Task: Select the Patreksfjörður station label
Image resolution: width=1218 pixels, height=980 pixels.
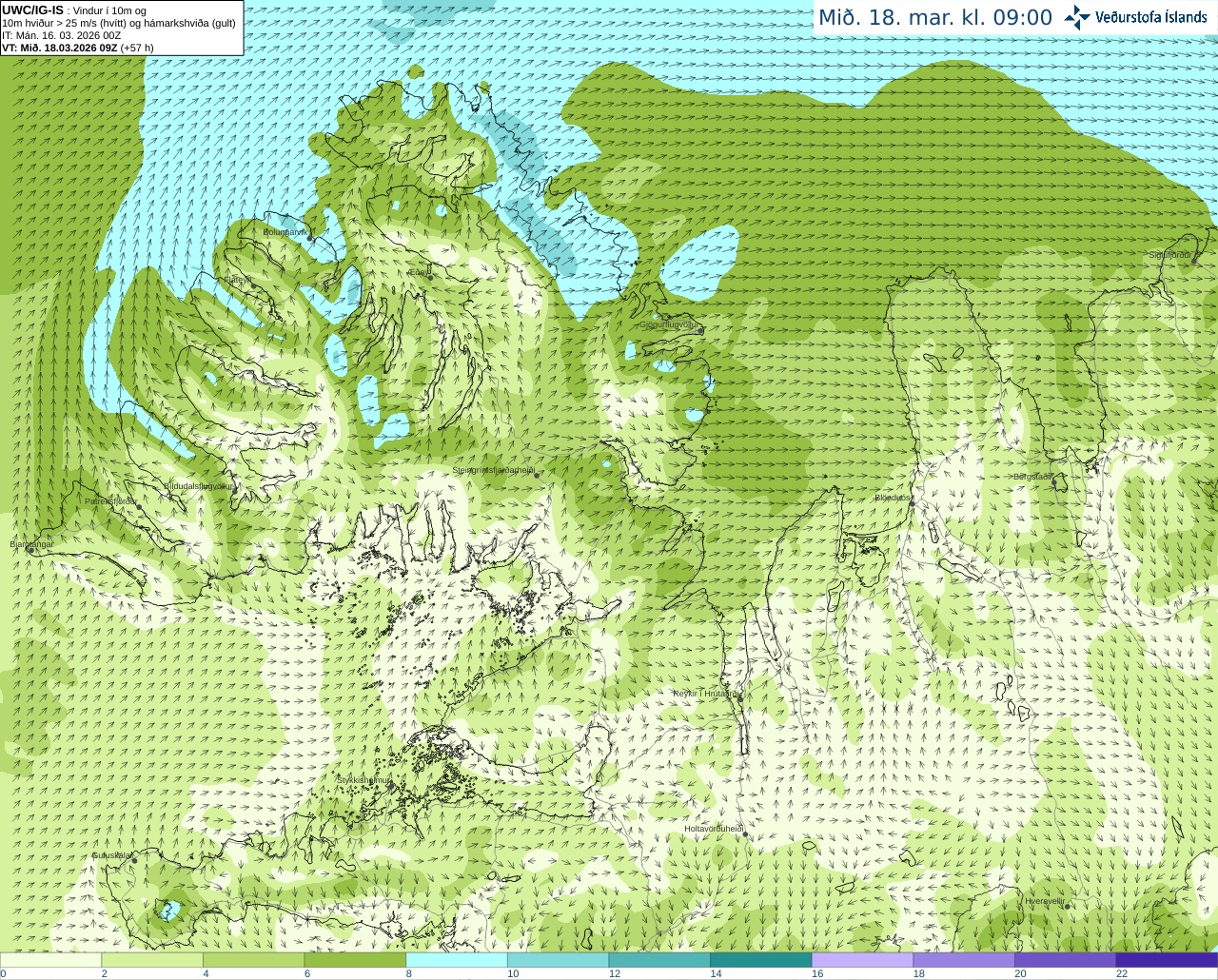Action: 111,500
